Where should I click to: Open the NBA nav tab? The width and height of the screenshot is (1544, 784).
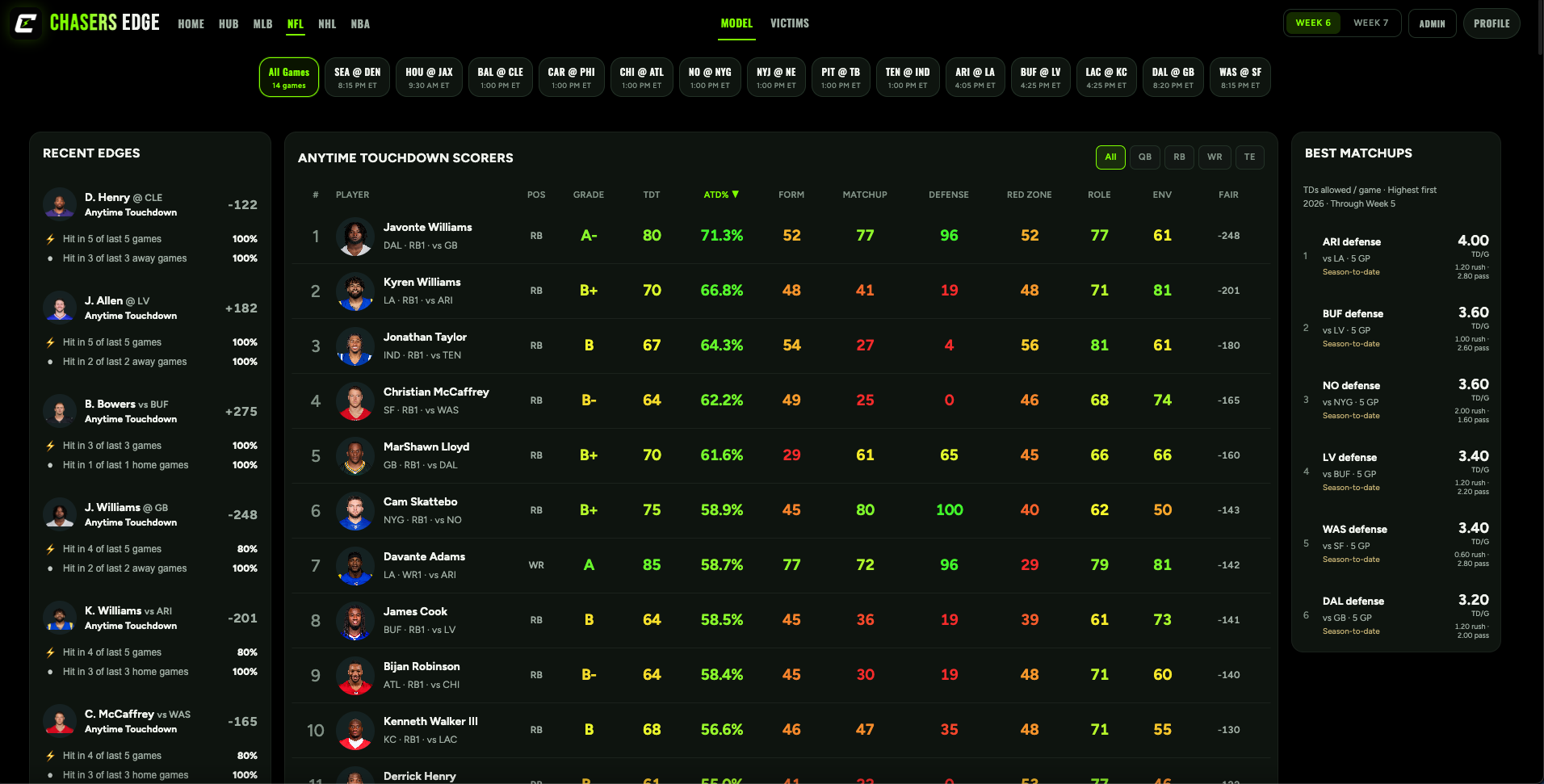360,24
